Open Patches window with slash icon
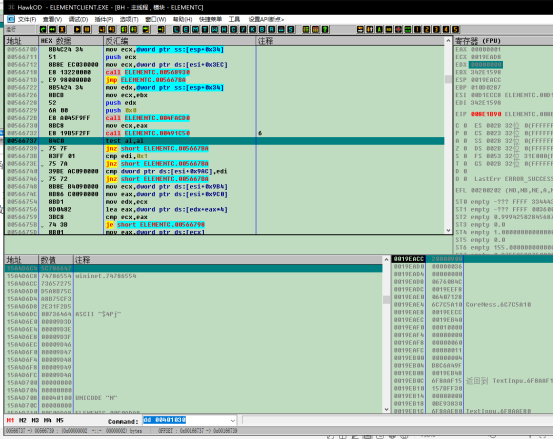553x439 pixels. (x=243, y=30)
